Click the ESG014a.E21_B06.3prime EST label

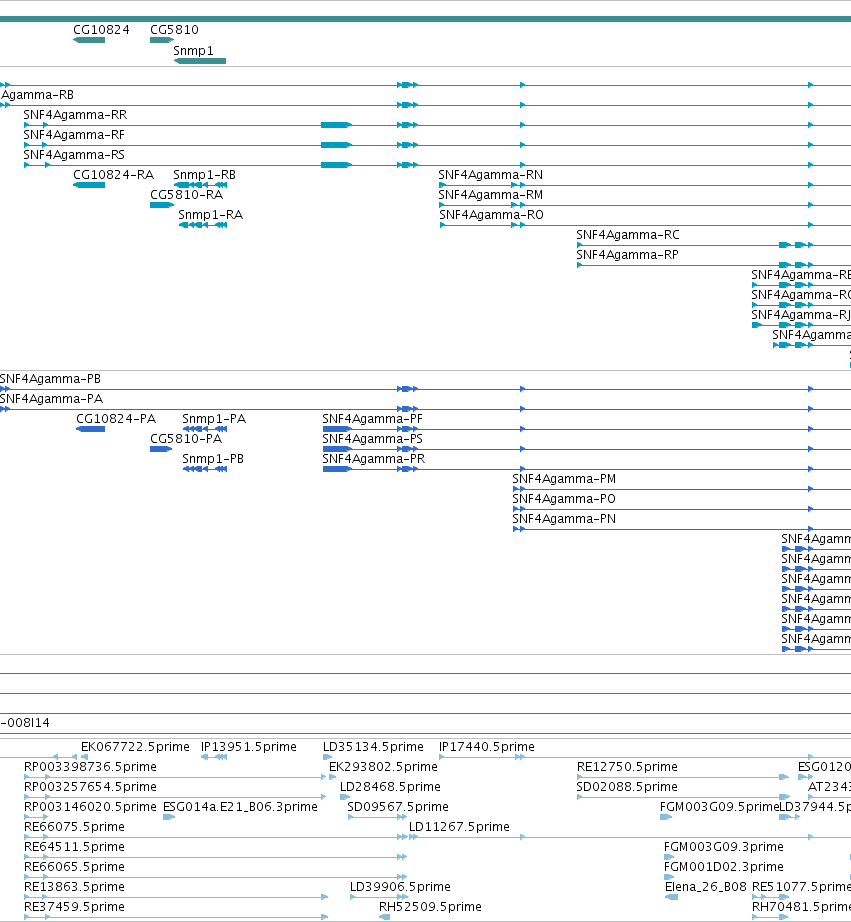pos(241,807)
